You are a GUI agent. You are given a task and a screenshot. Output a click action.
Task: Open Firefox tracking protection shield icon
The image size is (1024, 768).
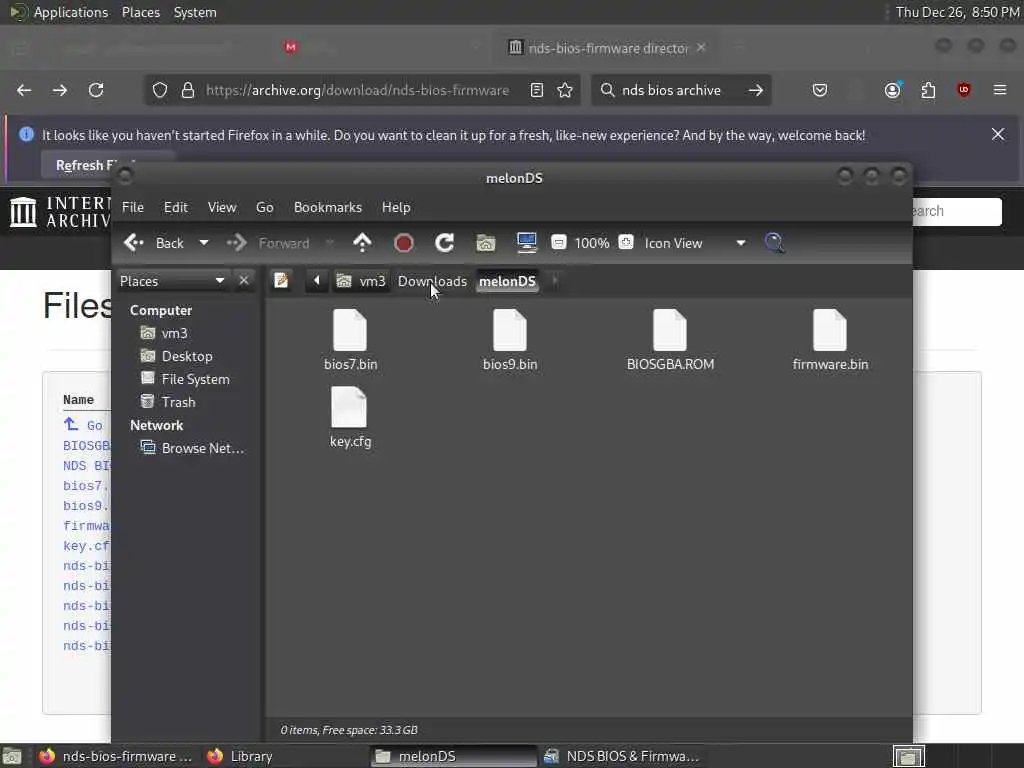pyautogui.click(x=160, y=90)
